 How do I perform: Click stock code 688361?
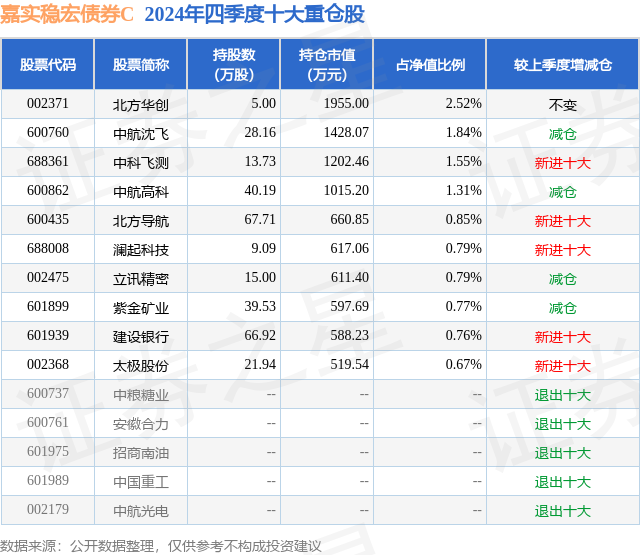point(48,162)
